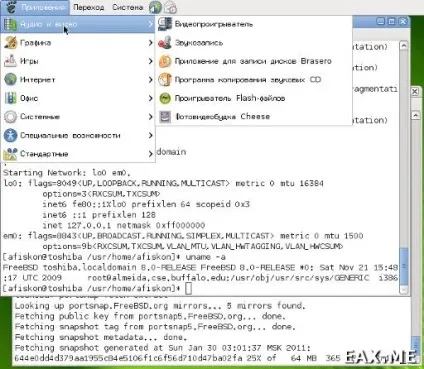Image resolution: width=424 pixels, height=369 pixels.
Task: Open the Стандартные category
Action: tap(78, 154)
